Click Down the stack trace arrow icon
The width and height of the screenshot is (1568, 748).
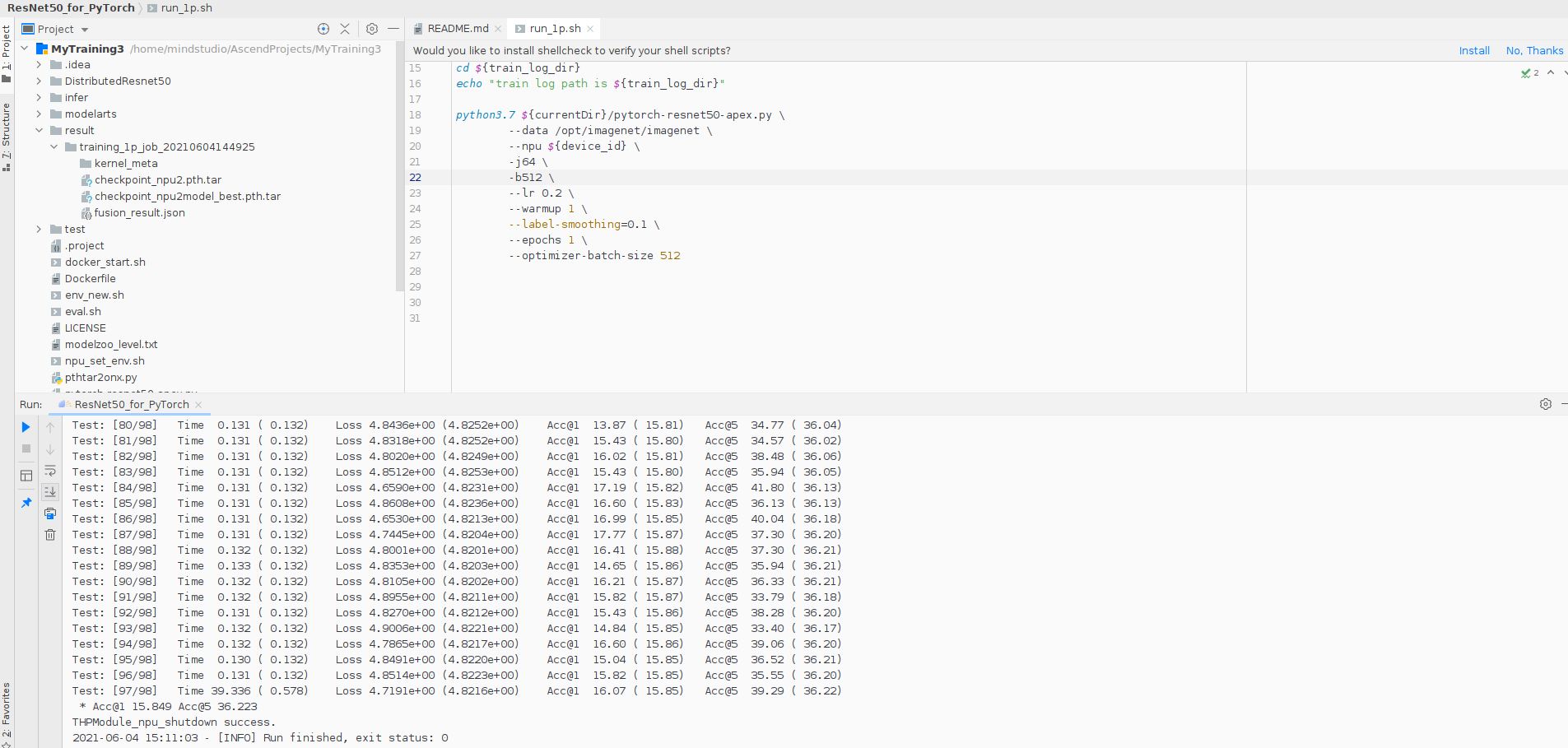50,449
